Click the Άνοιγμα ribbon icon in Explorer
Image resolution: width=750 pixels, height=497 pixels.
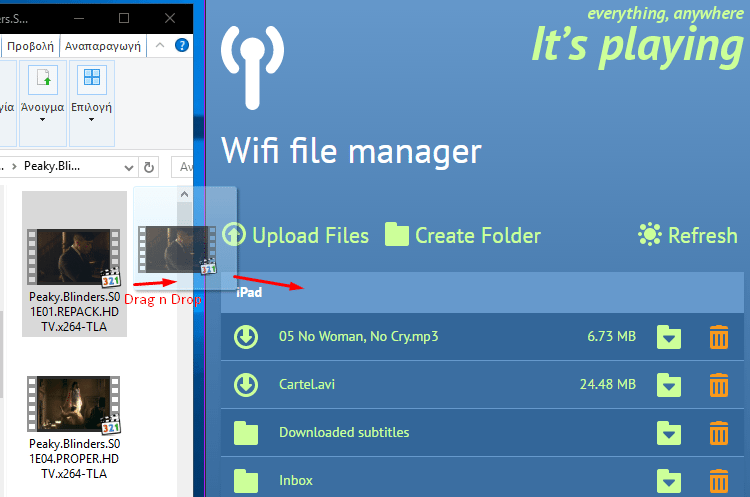[x=43, y=79]
